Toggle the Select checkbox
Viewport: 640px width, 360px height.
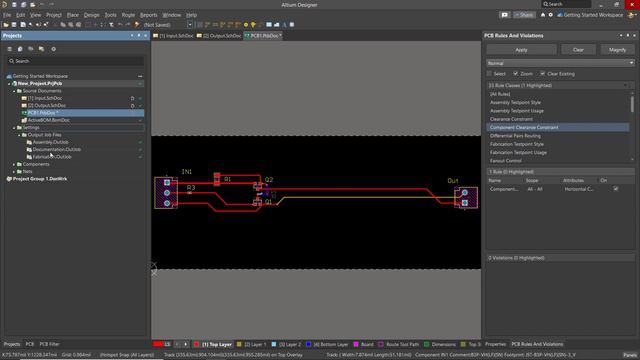coord(489,73)
